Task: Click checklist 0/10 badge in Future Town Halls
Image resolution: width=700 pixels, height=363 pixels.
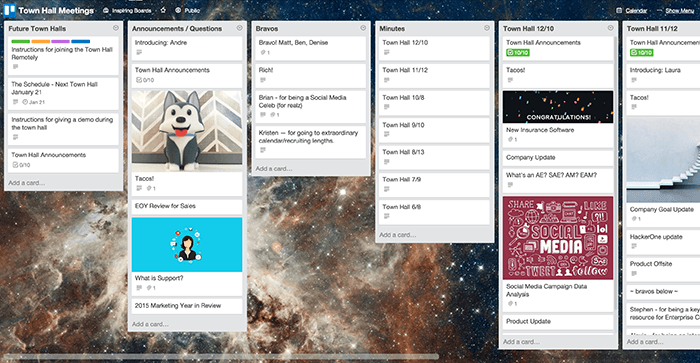Action: point(21,165)
